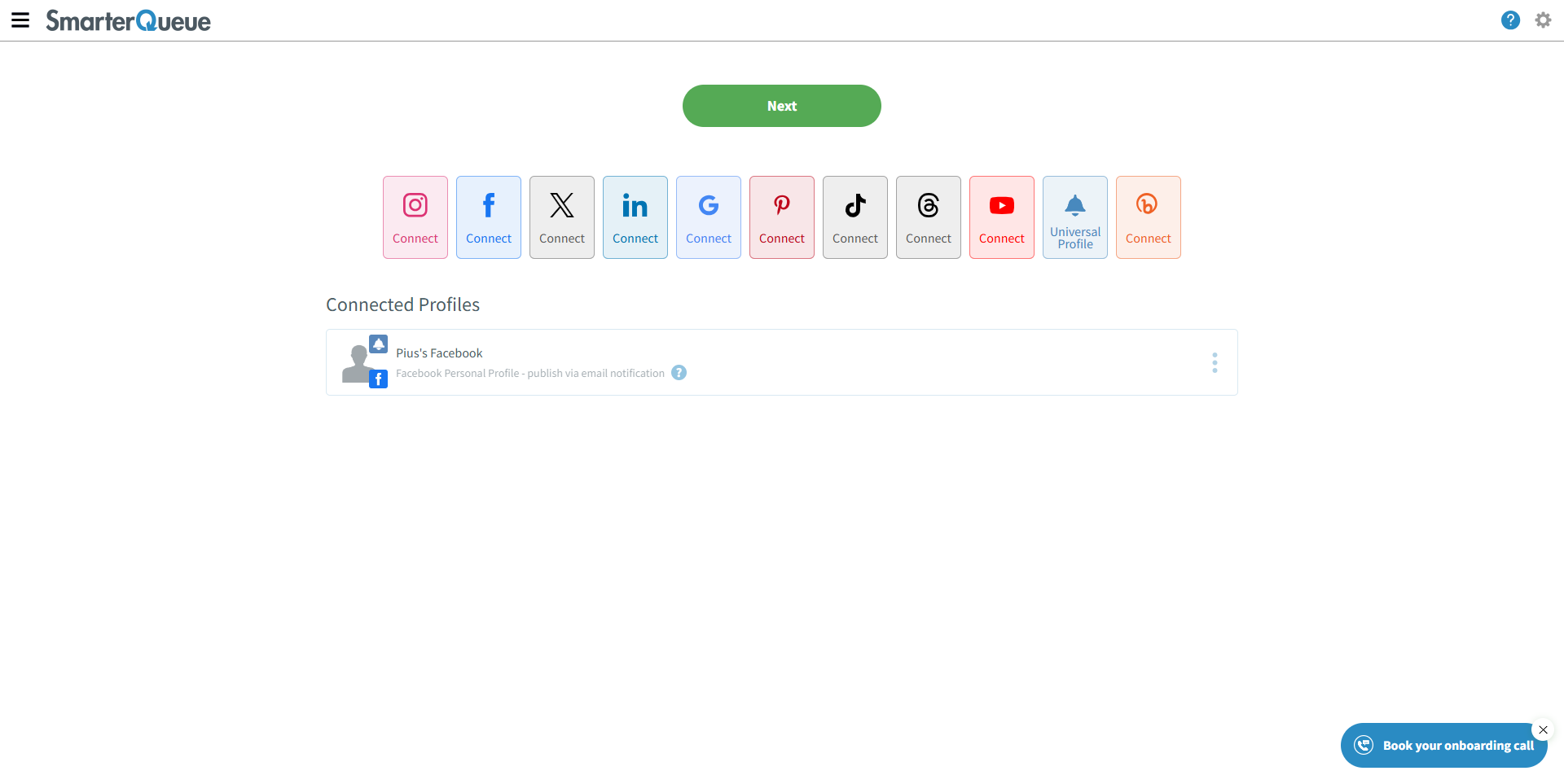1564x784 pixels.
Task: Connect a TikTok account
Action: [855, 217]
